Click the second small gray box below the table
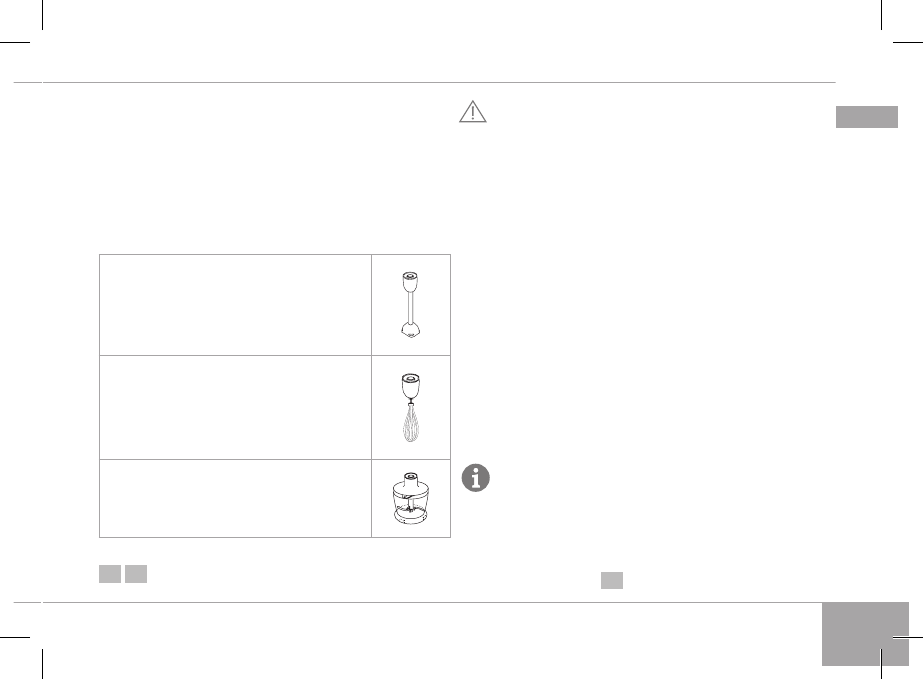Viewport: 923px width, 679px height. pyautogui.click(x=137, y=573)
